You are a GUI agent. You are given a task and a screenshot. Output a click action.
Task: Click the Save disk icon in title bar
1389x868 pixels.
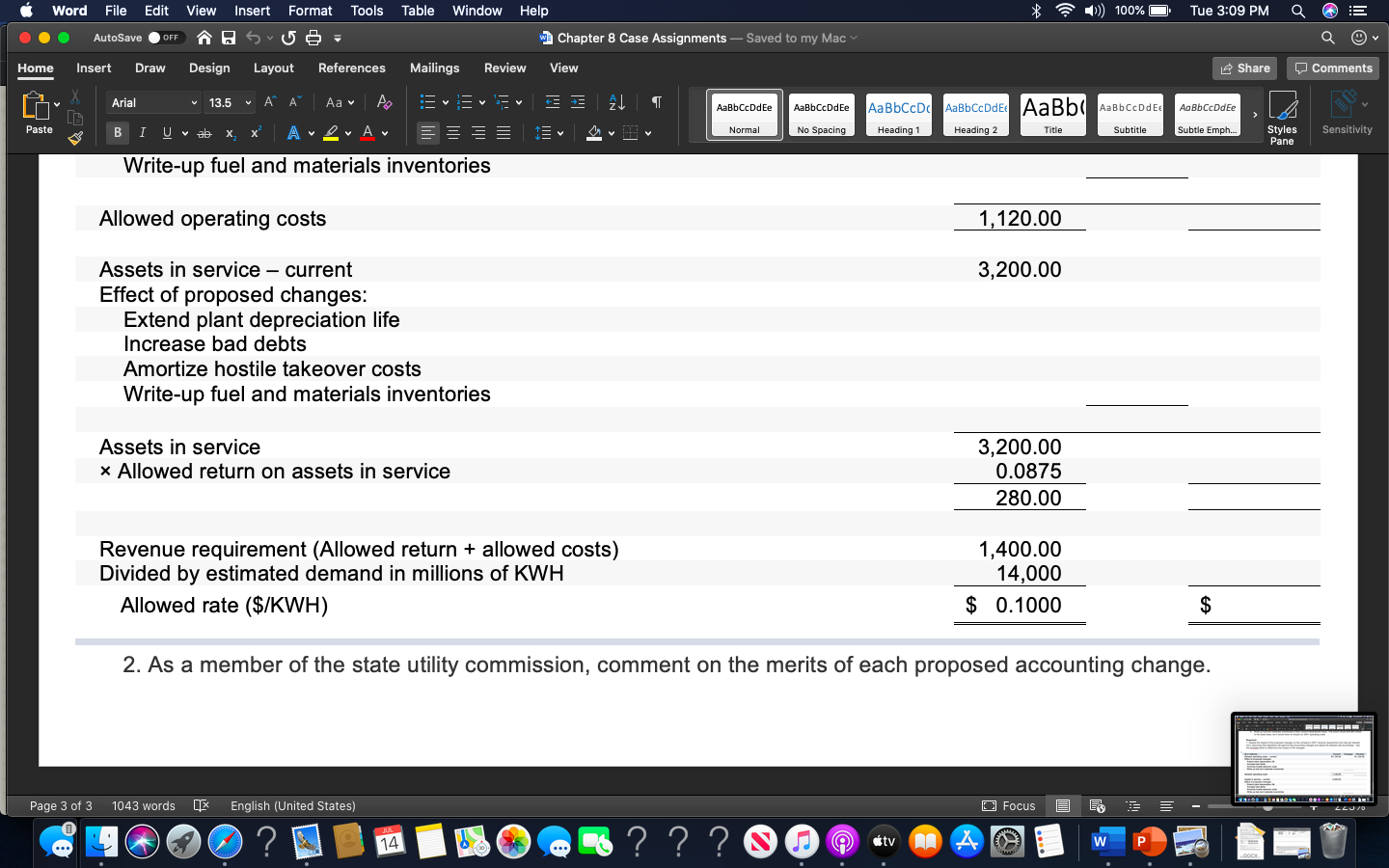coord(229,38)
